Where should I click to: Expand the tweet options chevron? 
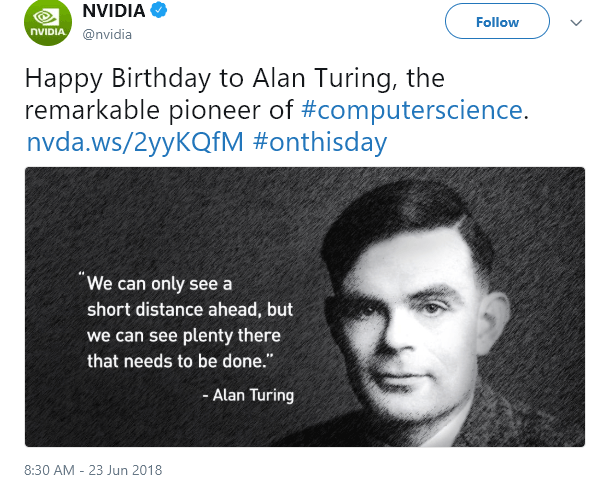[x=576, y=23]
